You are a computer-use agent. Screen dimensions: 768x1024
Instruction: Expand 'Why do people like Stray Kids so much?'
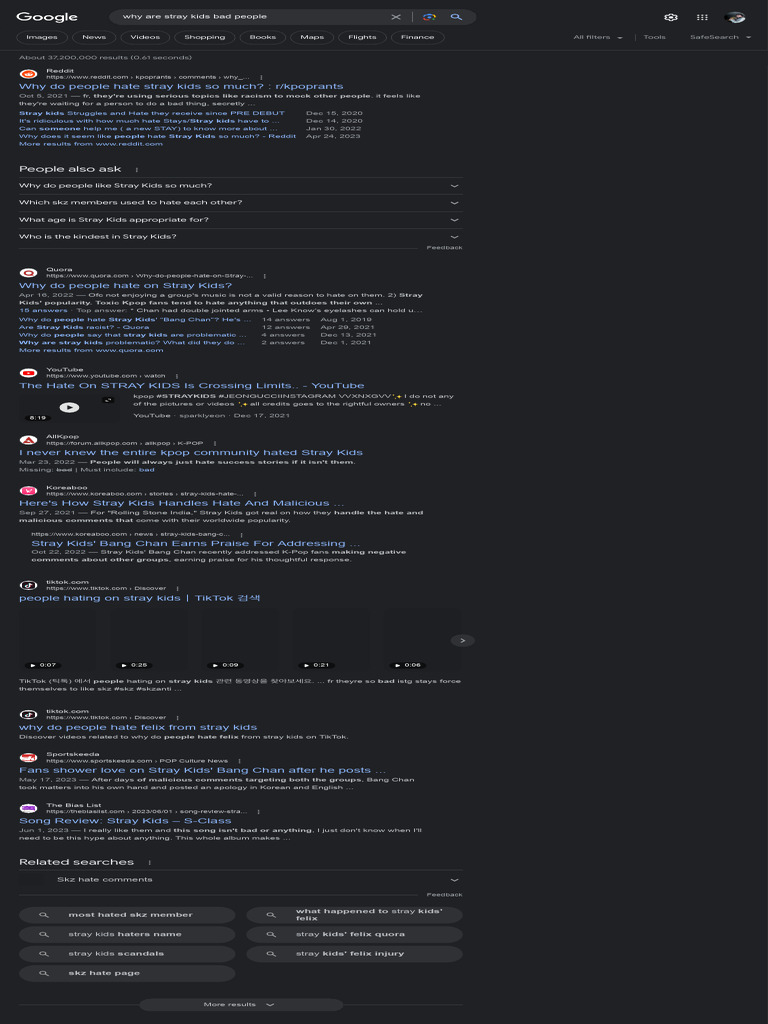[240, 185]
